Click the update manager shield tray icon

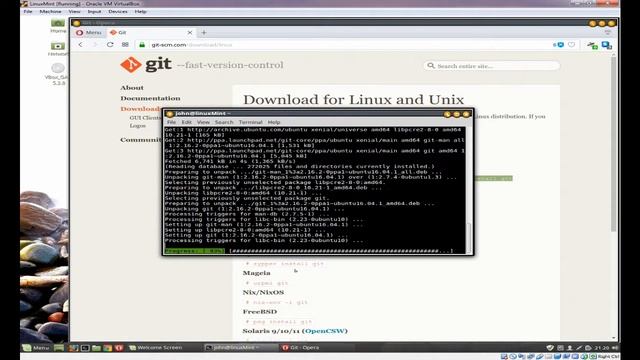[x=550, y=348]
